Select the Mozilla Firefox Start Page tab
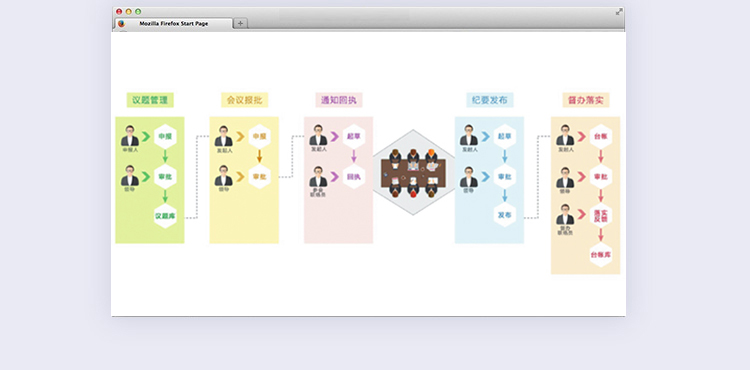The width and height of the screenshot is (750, 370). pos(174,23)
